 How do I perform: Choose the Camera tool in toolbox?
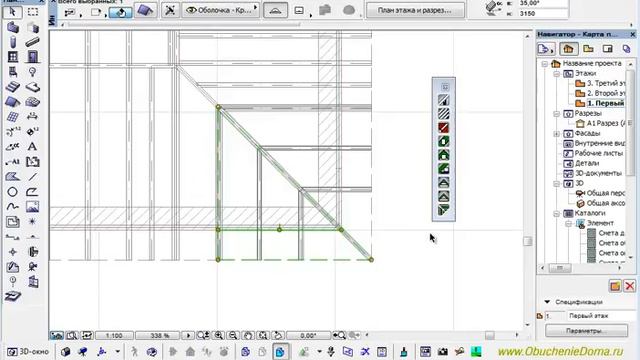[33, 267]
